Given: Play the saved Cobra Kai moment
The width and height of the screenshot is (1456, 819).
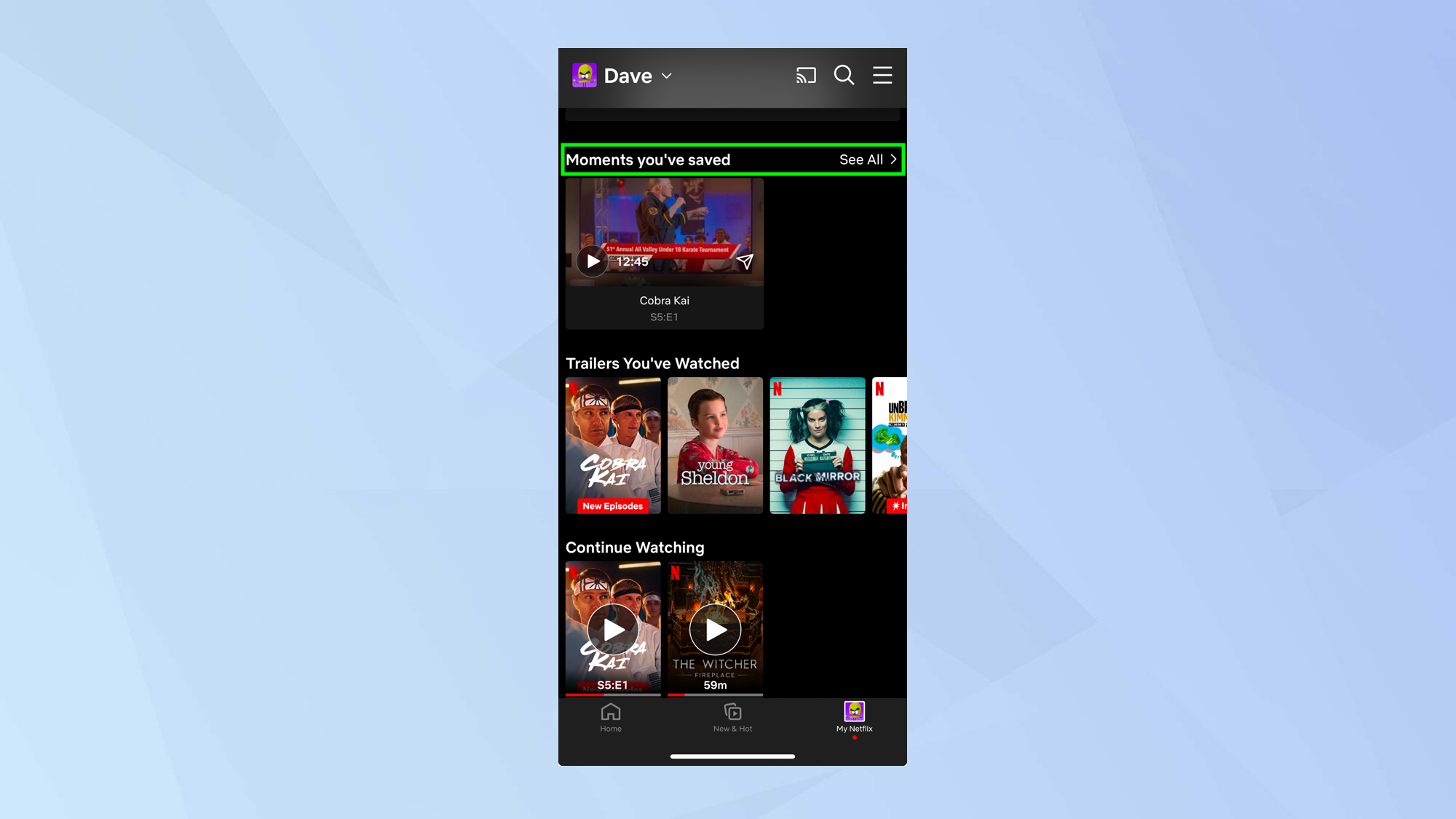Looking at the screenshot, I should click(592, 261).
